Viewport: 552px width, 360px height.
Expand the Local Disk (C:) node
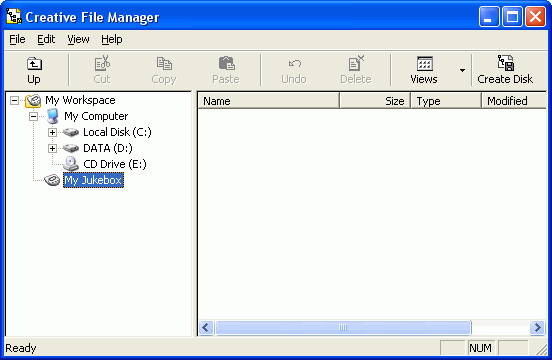[52, 133]
